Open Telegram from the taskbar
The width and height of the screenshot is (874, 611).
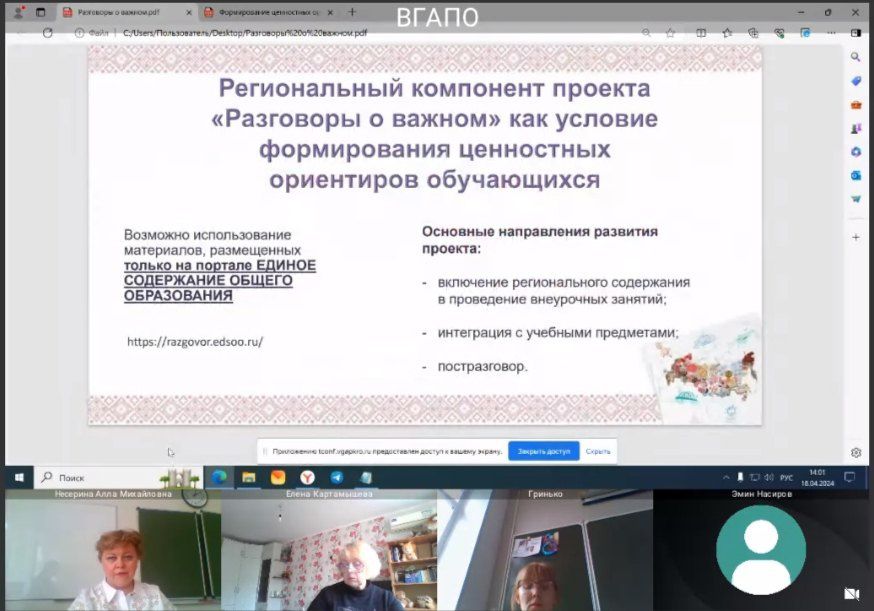(337, 478)
